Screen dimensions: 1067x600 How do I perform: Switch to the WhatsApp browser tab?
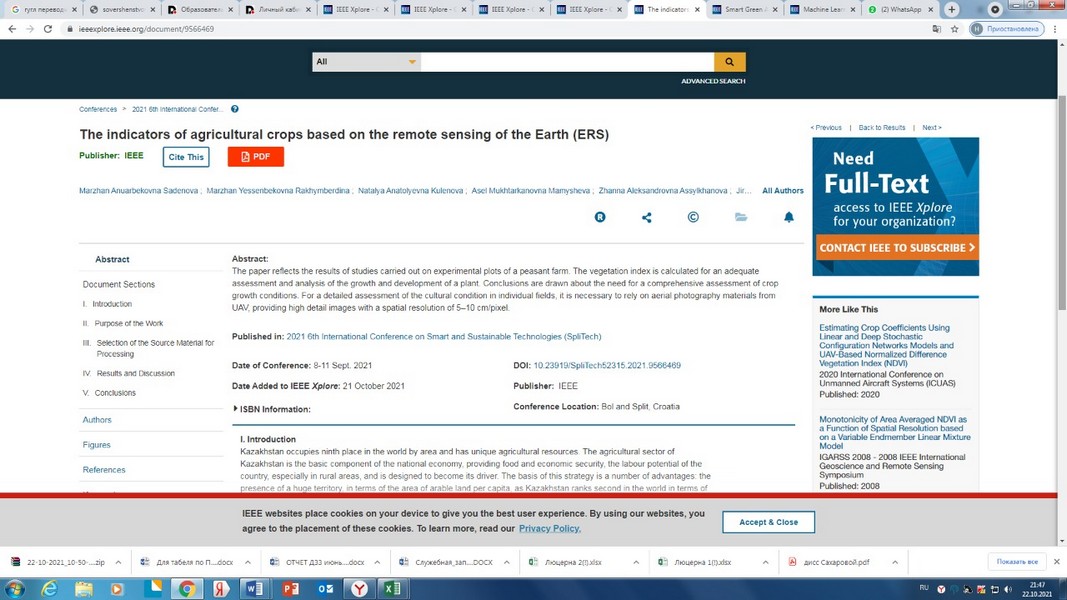pos(900,10)
